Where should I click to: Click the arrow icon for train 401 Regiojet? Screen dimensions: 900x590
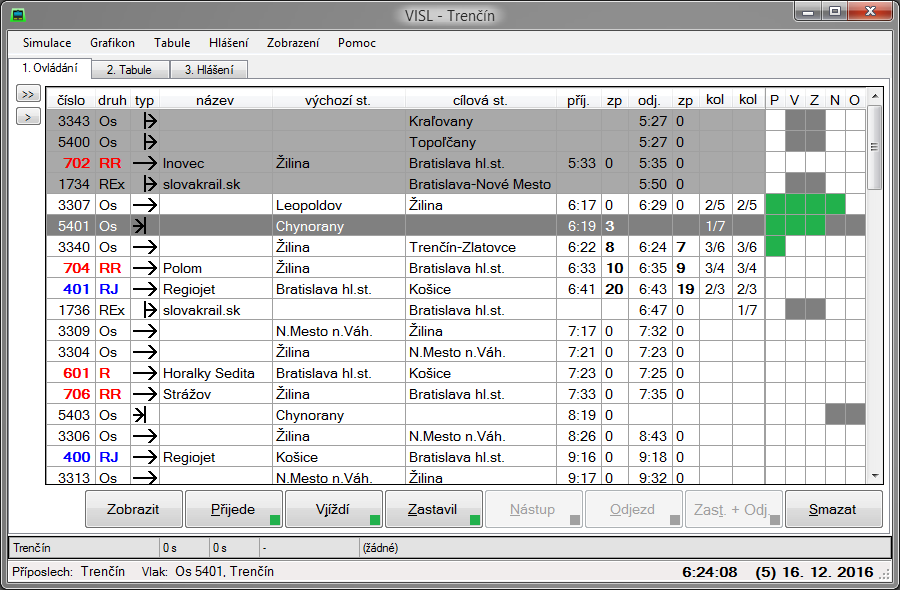[146, 289]
